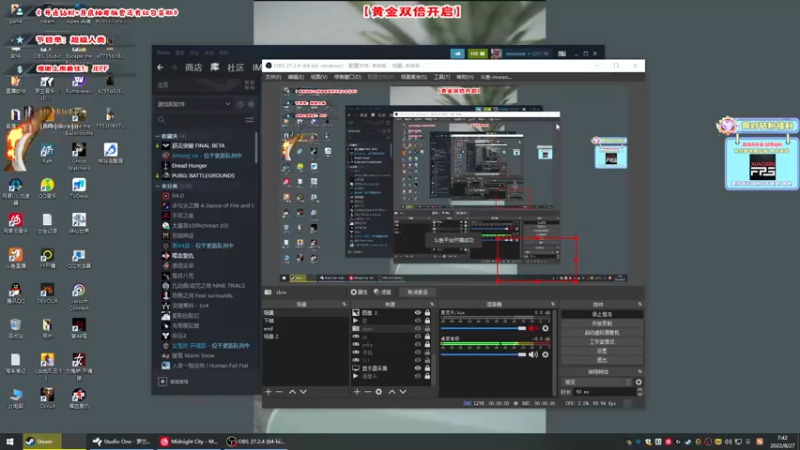The image size is (800, 450).
Task: Open ToDesk desktop shortcut
Action: tap(79, 189)
